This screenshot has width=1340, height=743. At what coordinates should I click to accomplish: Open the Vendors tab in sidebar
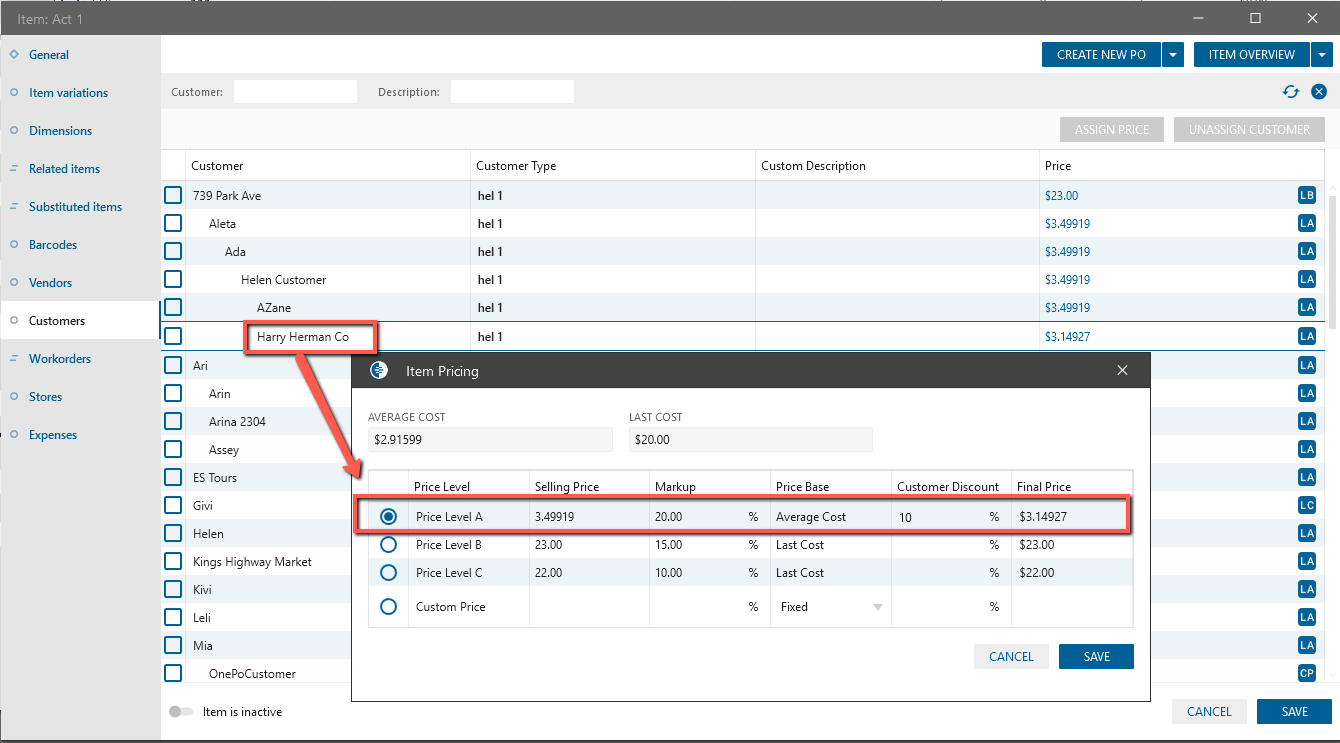point(50,283)
